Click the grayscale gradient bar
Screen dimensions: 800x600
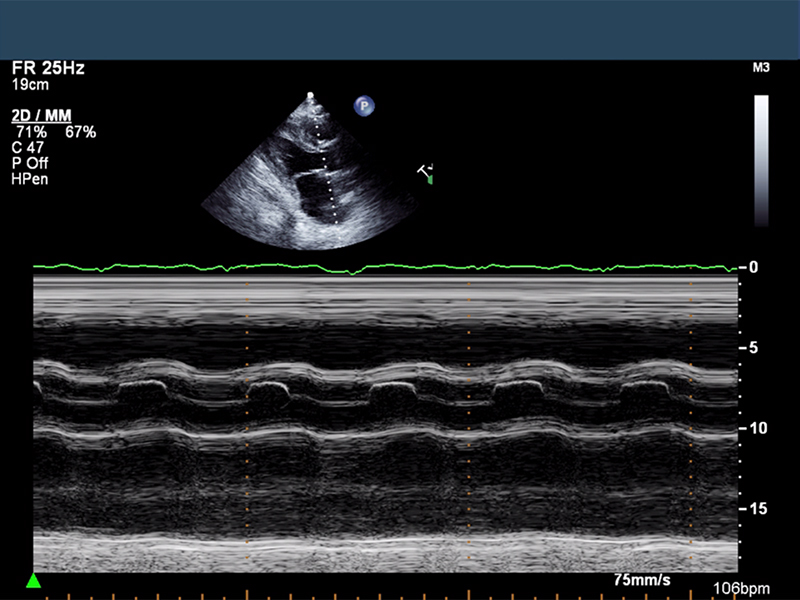click(x=761, y=160)
